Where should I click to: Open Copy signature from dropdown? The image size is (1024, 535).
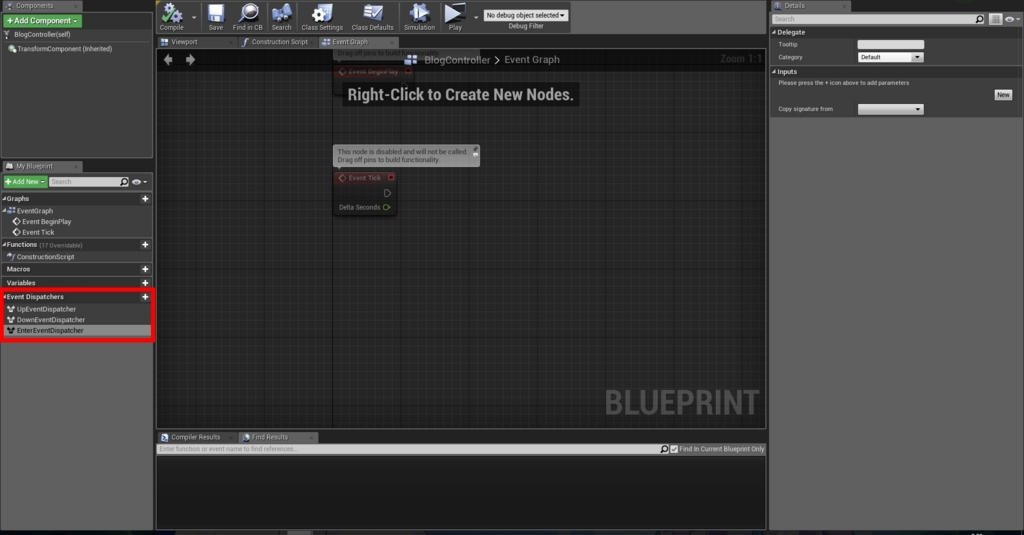coord(890,109)
